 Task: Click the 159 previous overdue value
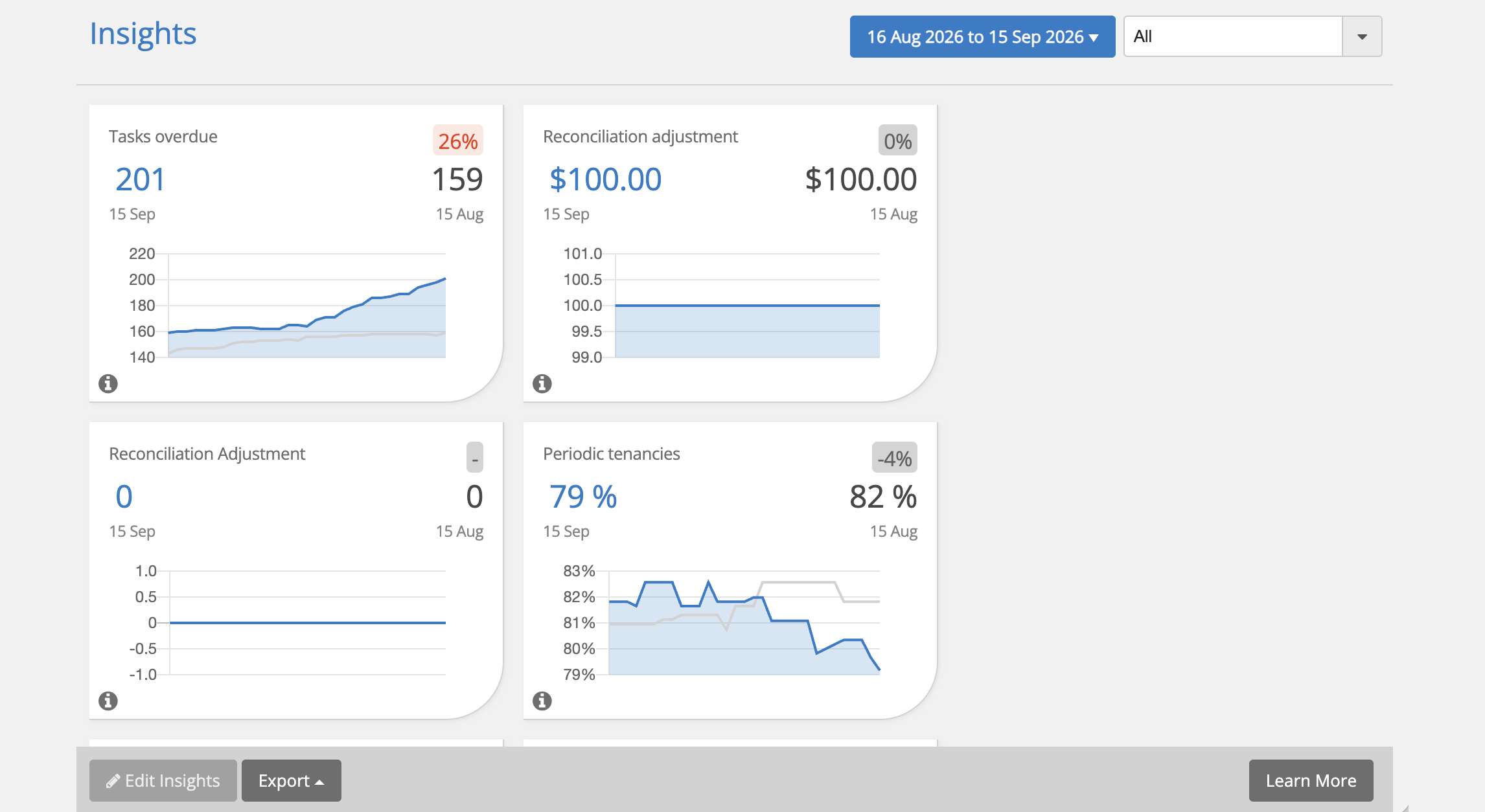pyautogui.click(x=457, y=179)
